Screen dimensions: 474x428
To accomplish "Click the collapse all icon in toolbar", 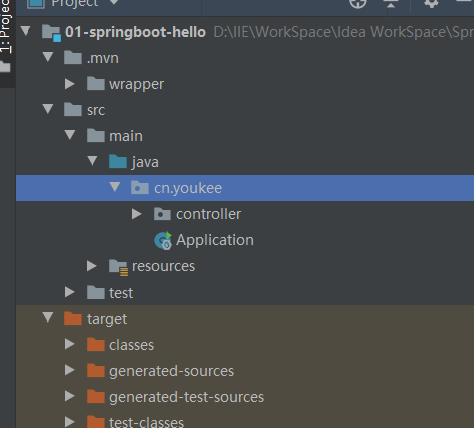I will [x=391, y=3].
